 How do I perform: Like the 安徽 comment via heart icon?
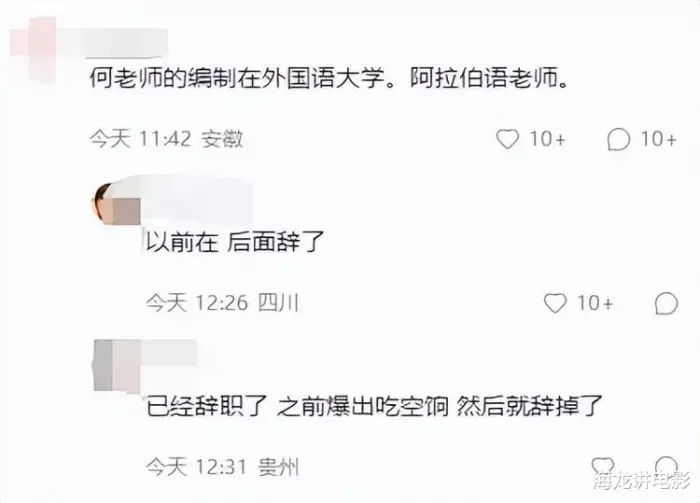[x=508, y=139]
